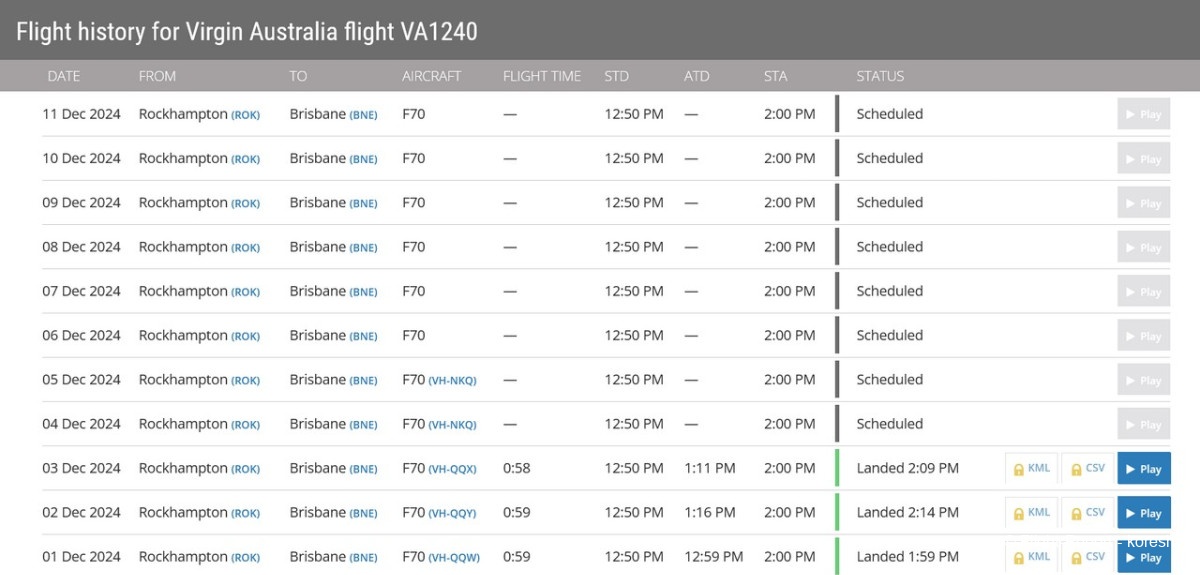Screen dimensions: 1200x575
Task: Download CSV for 03 Dec flight
Action: tap(1088, 468)
